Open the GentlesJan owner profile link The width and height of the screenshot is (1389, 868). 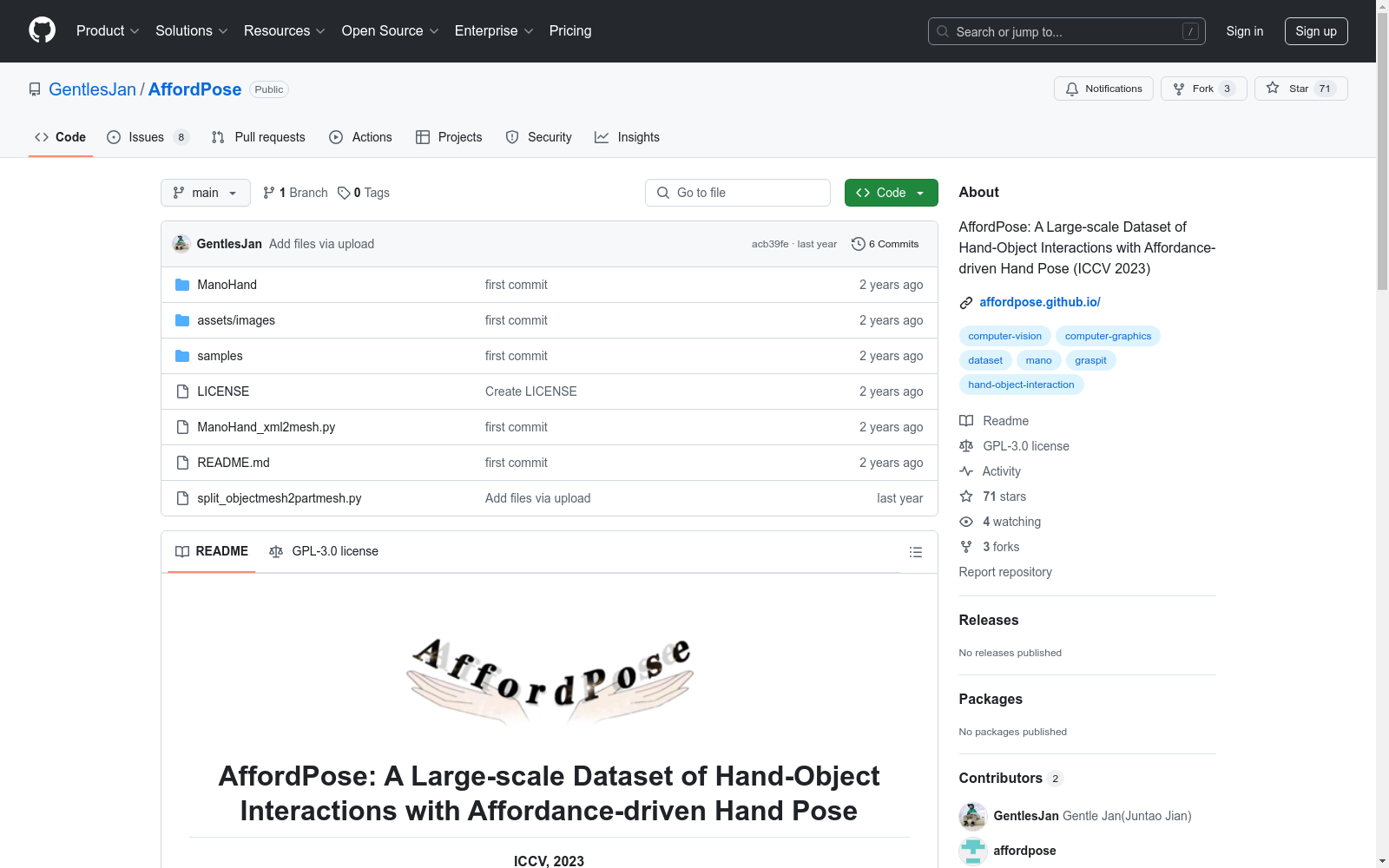click(x=92, y=89)
